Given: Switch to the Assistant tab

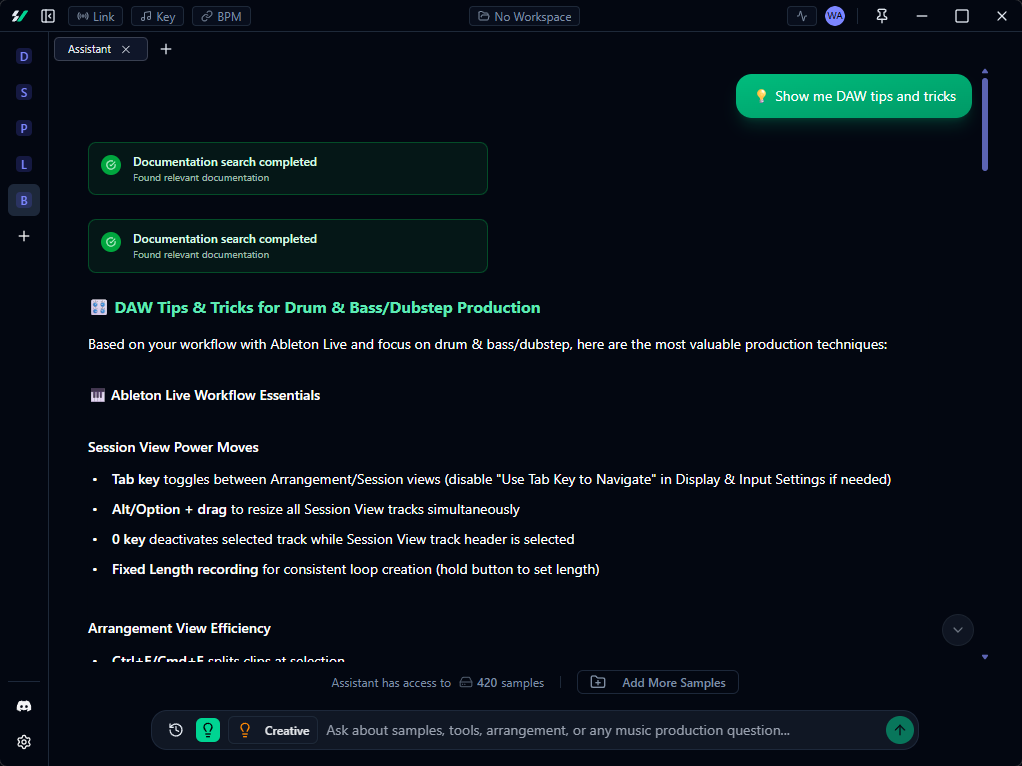Looking at the screenshot, I should (90, 48).
